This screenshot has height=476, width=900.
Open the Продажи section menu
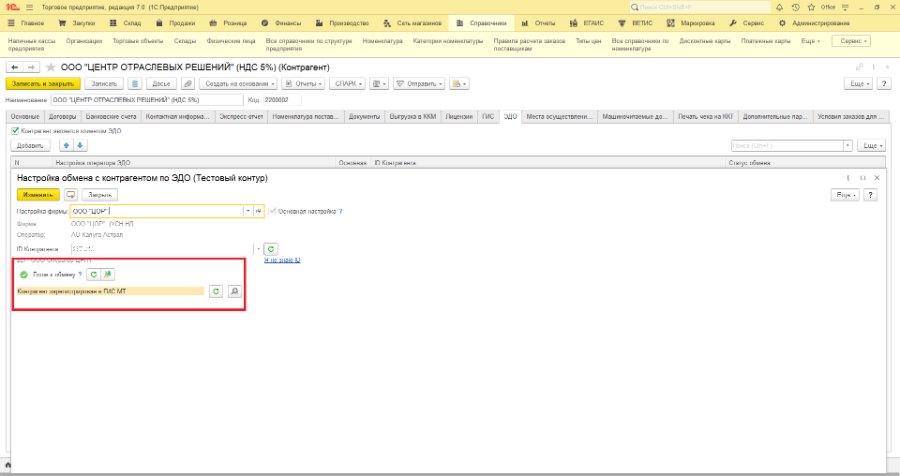[x=176, y=23]
